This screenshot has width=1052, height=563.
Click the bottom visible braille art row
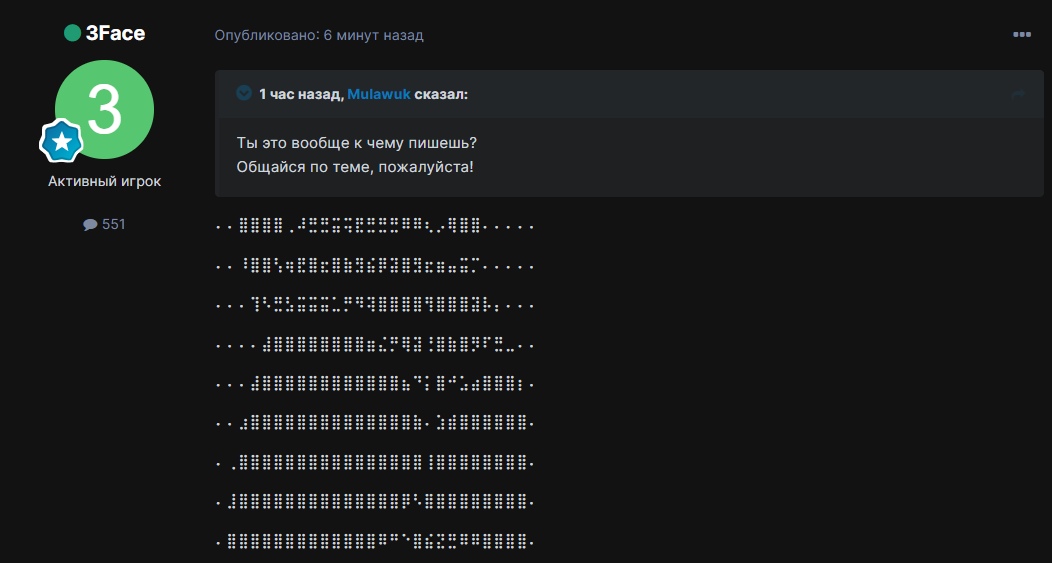click(376, 543)
